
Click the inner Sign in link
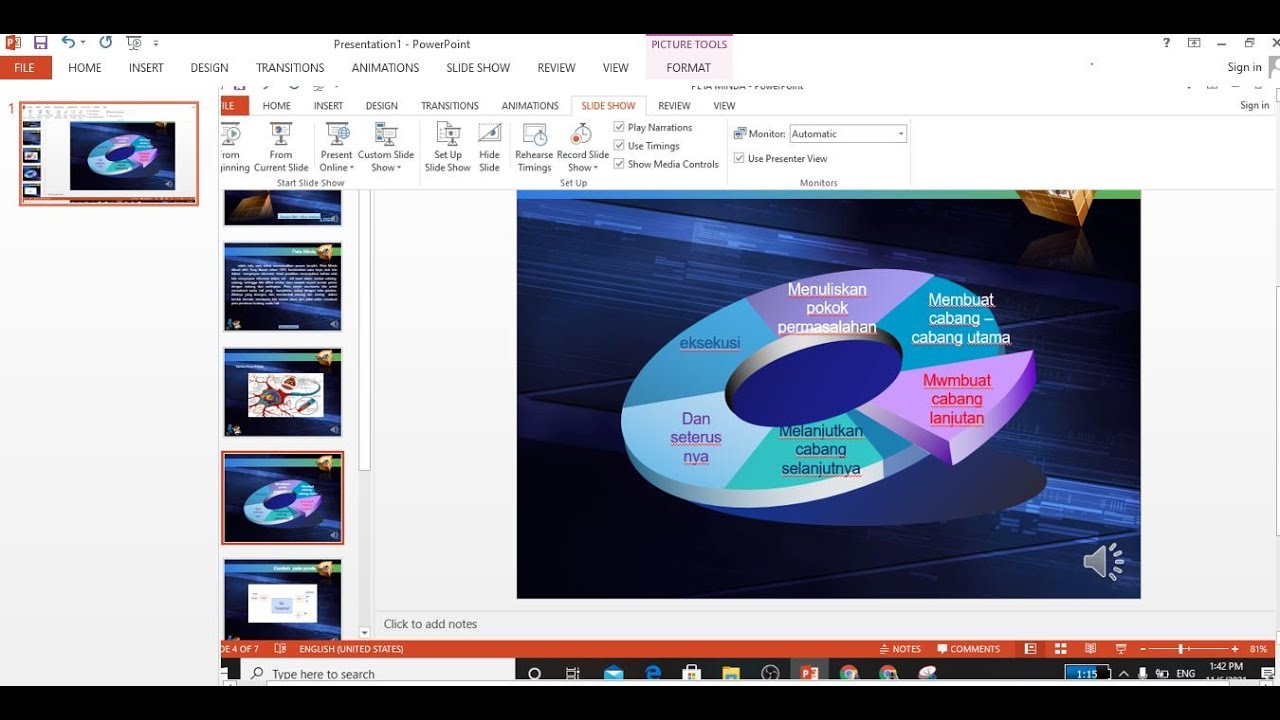pos(1254,106)
